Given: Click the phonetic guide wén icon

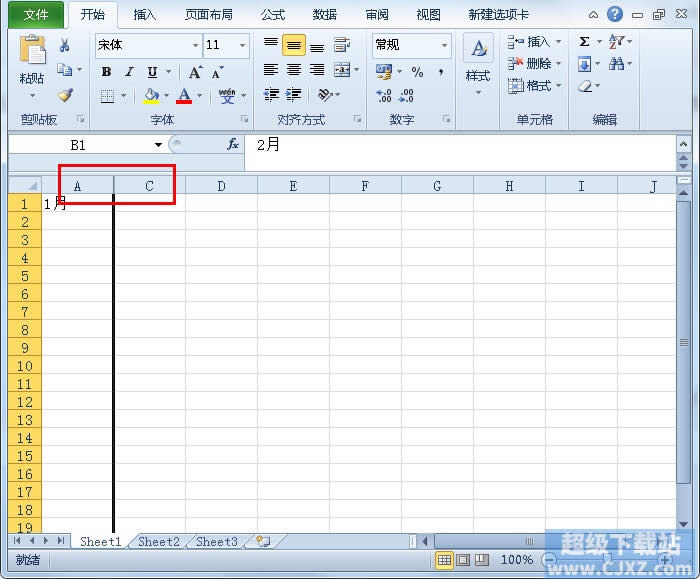Looking at the screenshot, I should click(227, 96).
